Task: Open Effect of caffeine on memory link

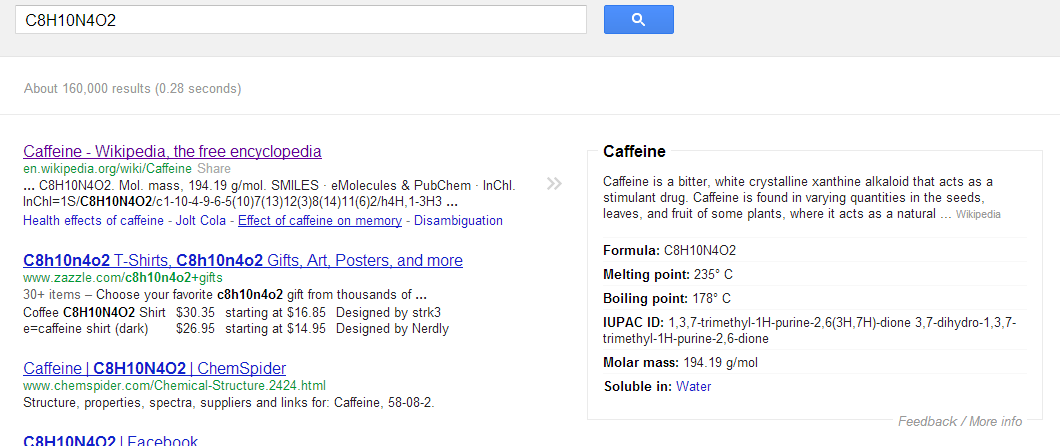Action: [x=320, y=220]
